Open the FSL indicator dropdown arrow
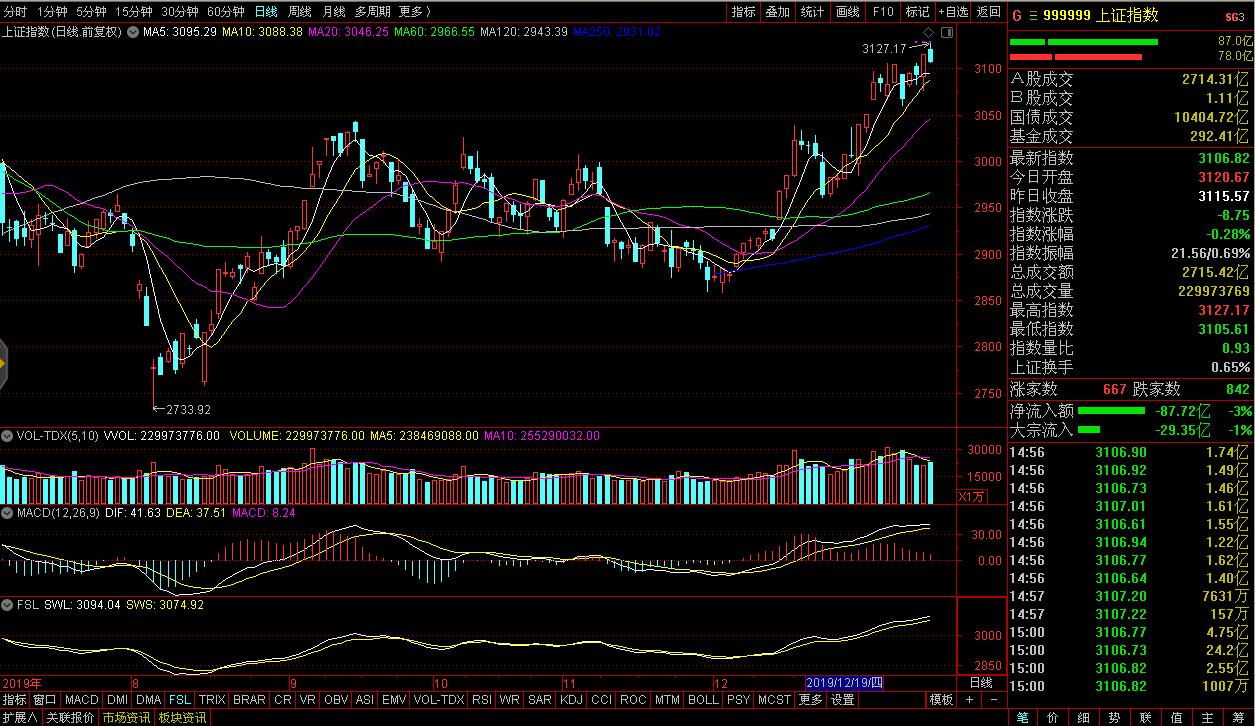 coord(6,604)
